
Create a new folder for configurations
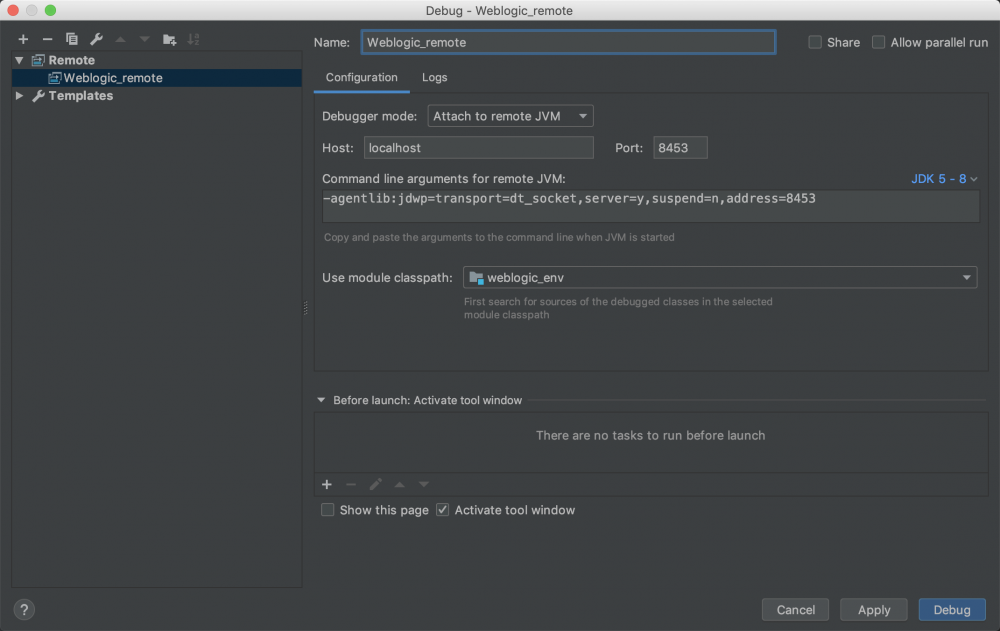[x=170, y=39]
